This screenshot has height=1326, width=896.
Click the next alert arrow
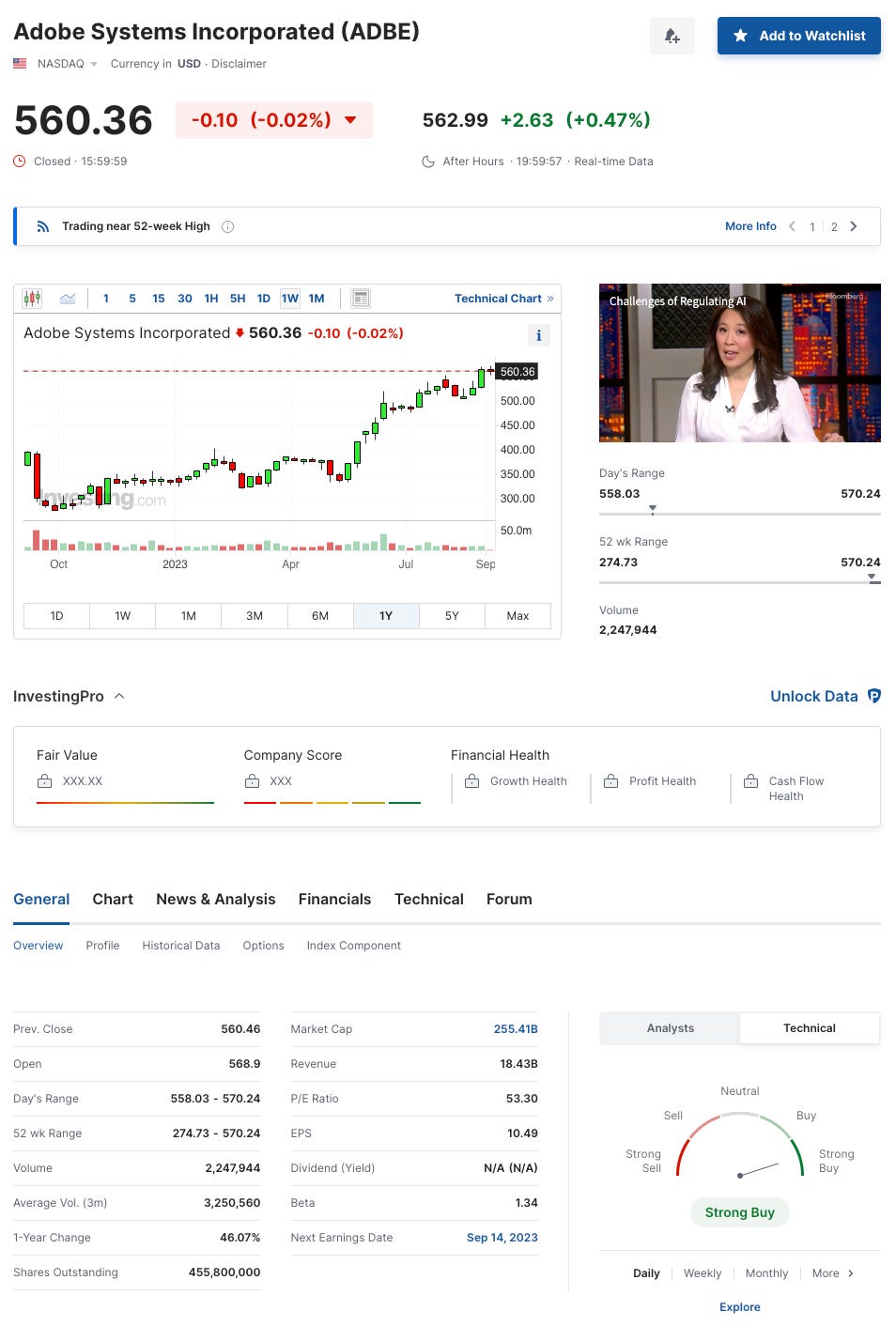[x=854, y=226]
